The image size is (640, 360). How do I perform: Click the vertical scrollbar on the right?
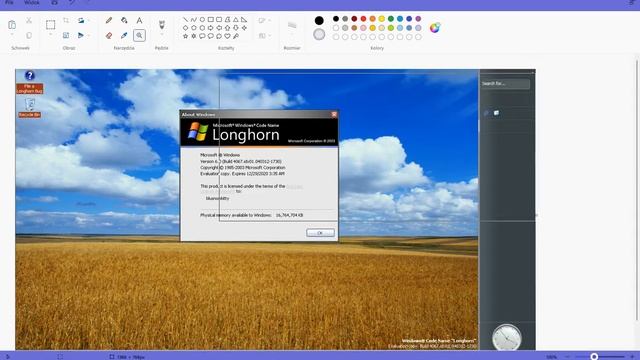click(637, 190)
